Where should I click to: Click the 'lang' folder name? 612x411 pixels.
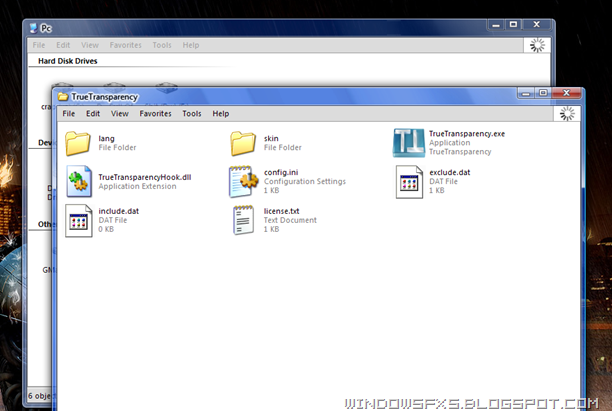pos(106,138)
